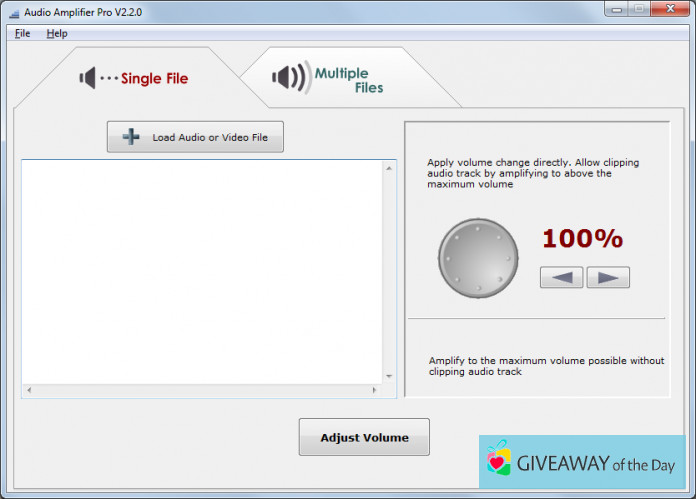Click the 100% volume percentage display
This screenshot has height=499, width=696.
[x=582, y=239]
